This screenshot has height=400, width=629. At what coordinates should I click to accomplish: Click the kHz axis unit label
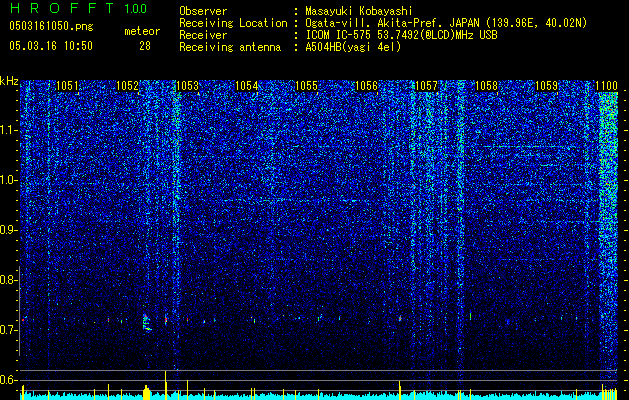click(9, 81)
